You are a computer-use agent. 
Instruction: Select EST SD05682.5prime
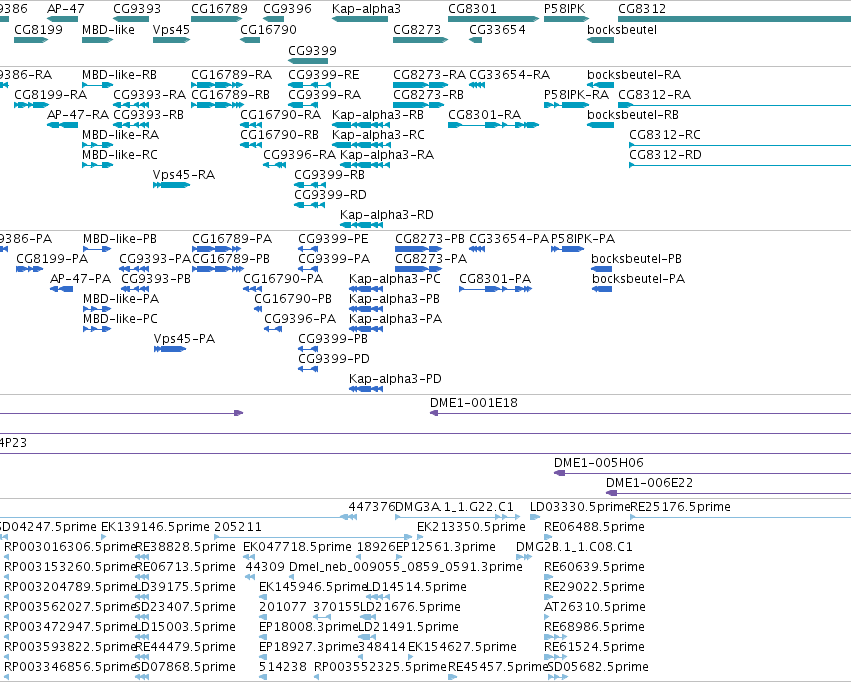tap(598, 667)
